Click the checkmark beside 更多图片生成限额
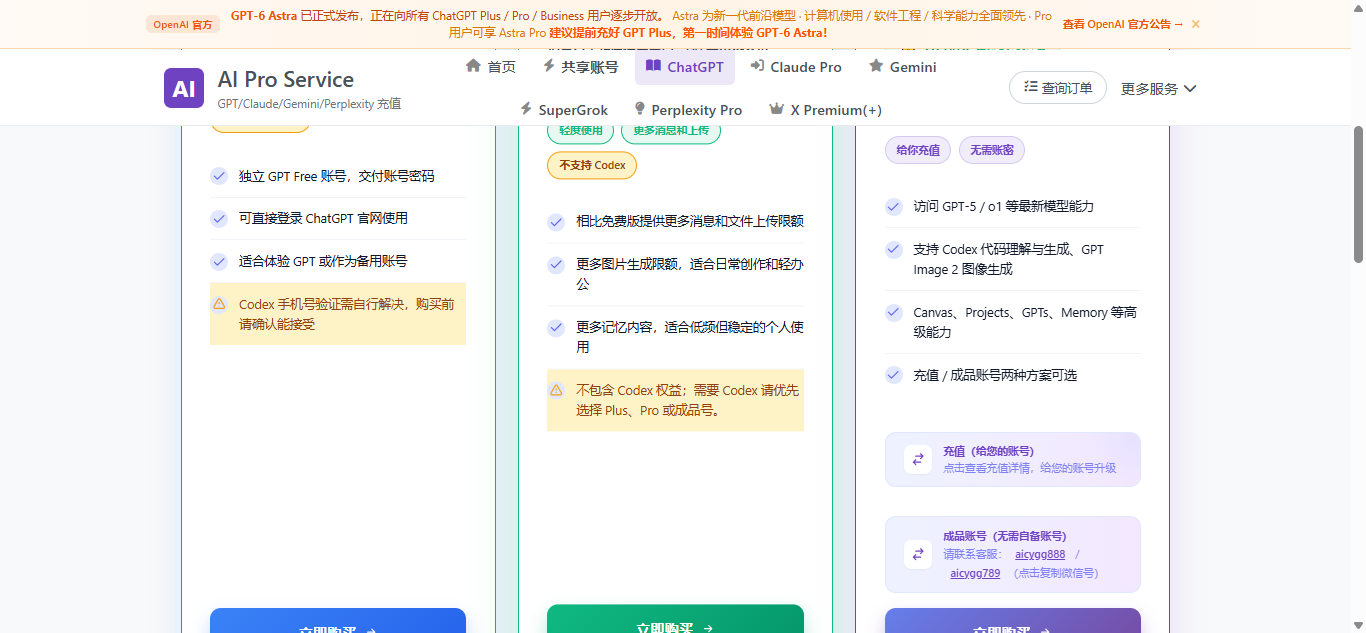Image resolution: width=1366 pixels, height=633 pixels. click(x=556, y=264)
